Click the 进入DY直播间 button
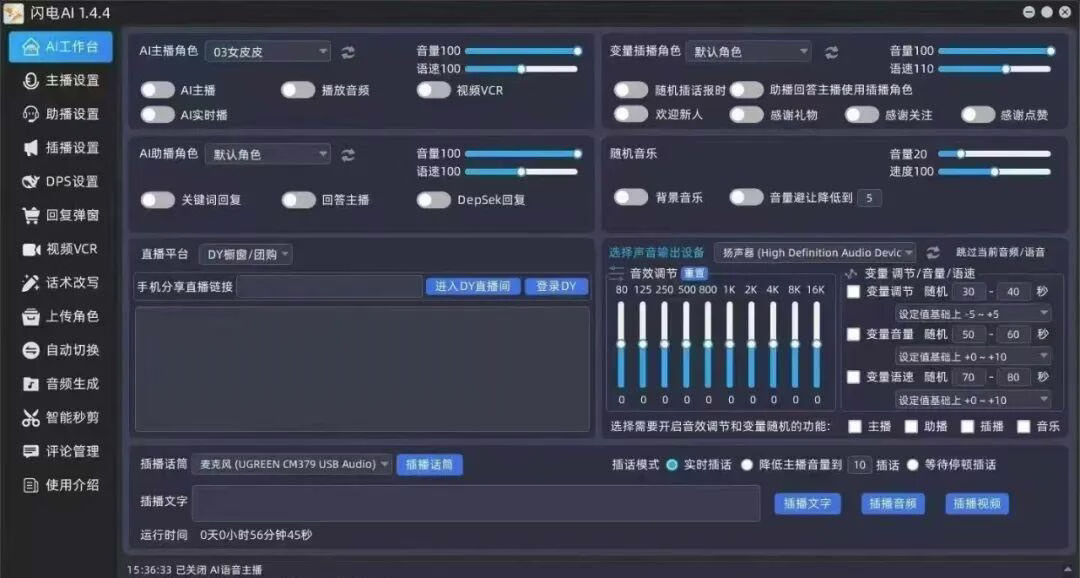 point(472,287)
